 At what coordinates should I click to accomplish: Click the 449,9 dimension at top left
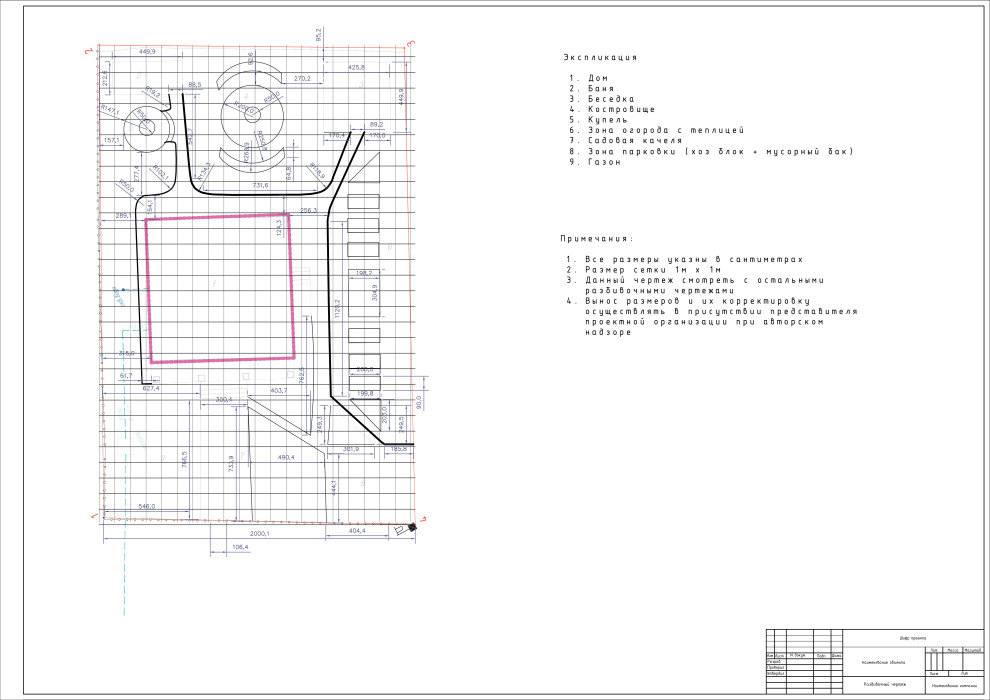point(148,51)
